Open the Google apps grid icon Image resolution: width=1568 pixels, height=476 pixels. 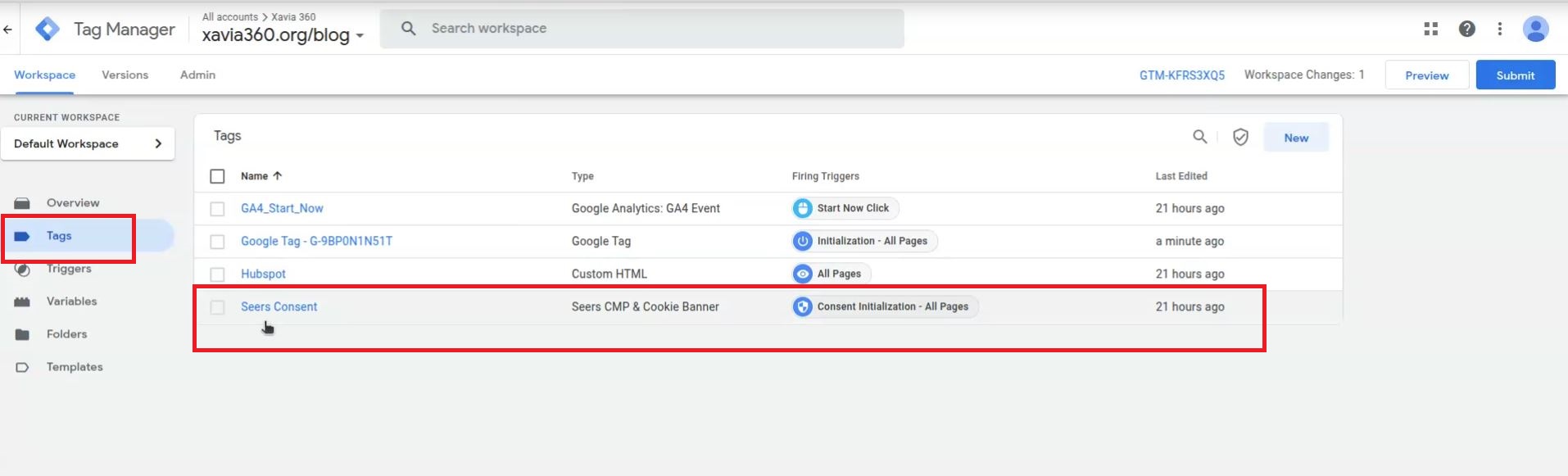click(1431, 29)
